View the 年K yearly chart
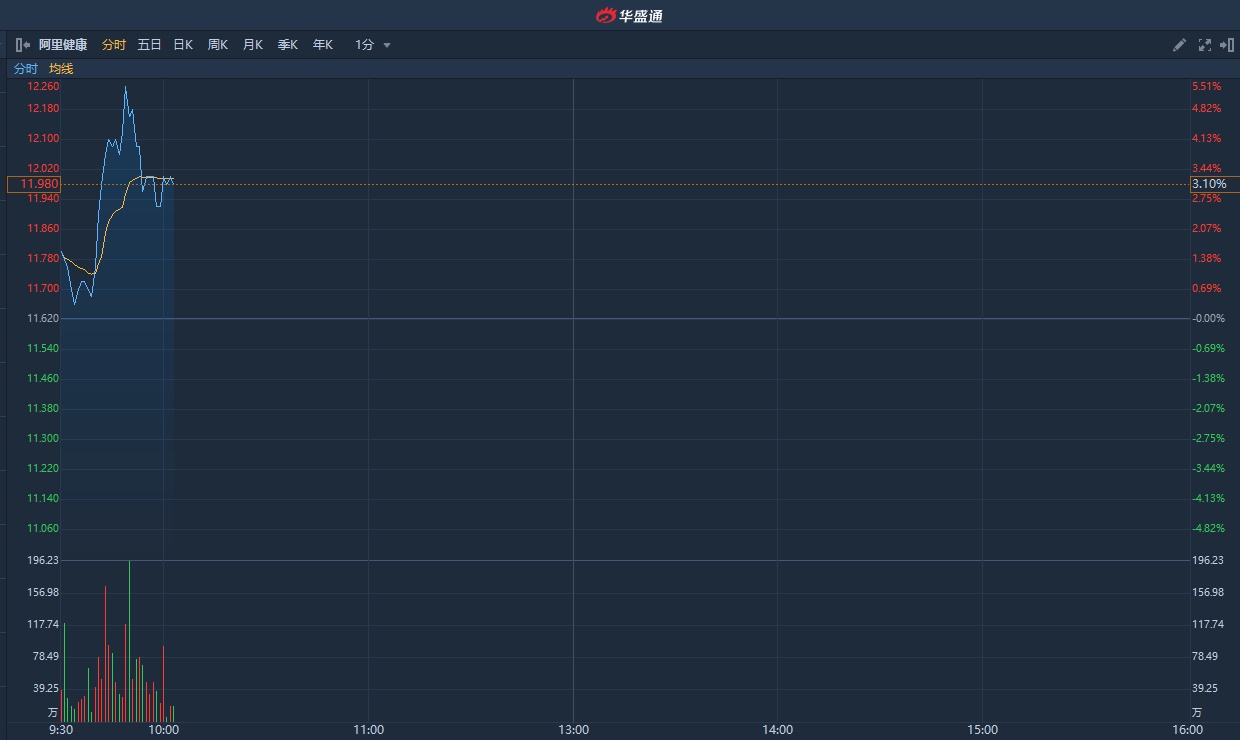This screenshot has height=740, width=1240. click(323, 45)
